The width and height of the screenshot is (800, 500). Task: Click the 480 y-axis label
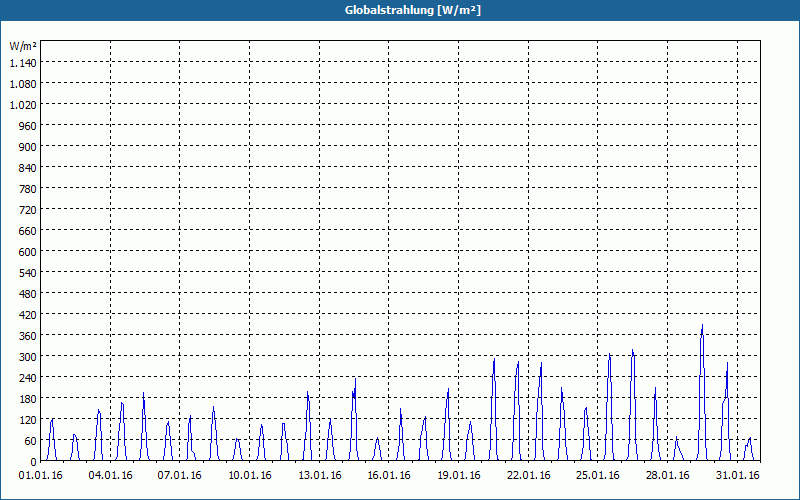(x=28, y=294)
